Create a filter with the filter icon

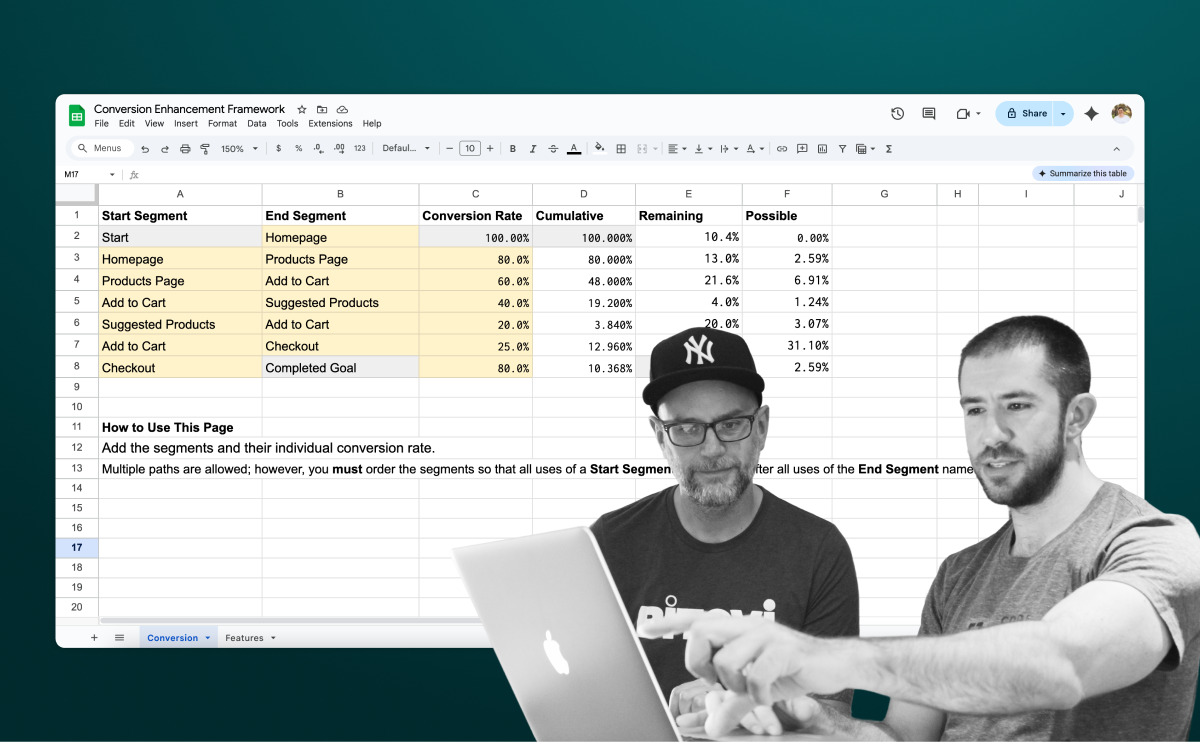[845, 148]
